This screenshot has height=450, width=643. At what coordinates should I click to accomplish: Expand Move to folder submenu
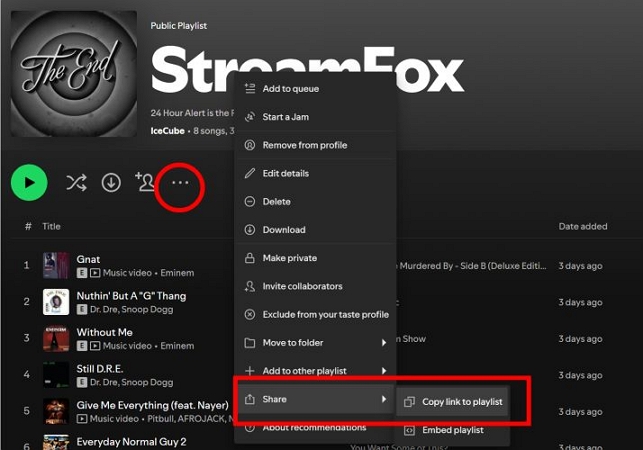315,343
